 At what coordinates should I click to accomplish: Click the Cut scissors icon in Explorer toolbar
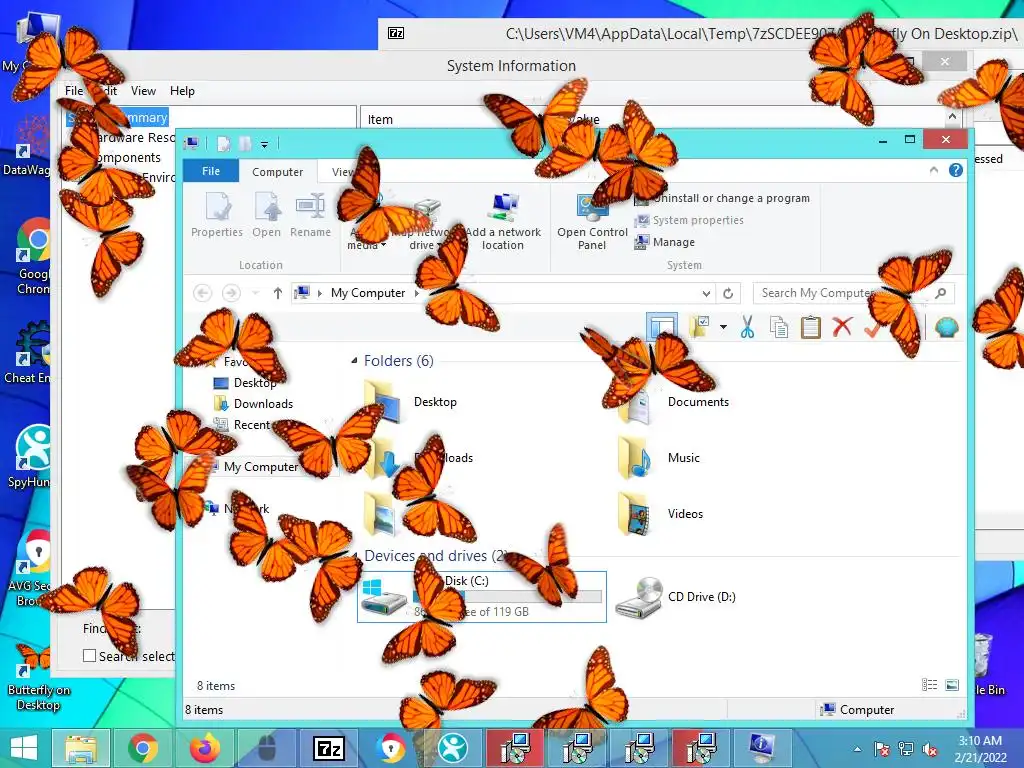(747, 327)
